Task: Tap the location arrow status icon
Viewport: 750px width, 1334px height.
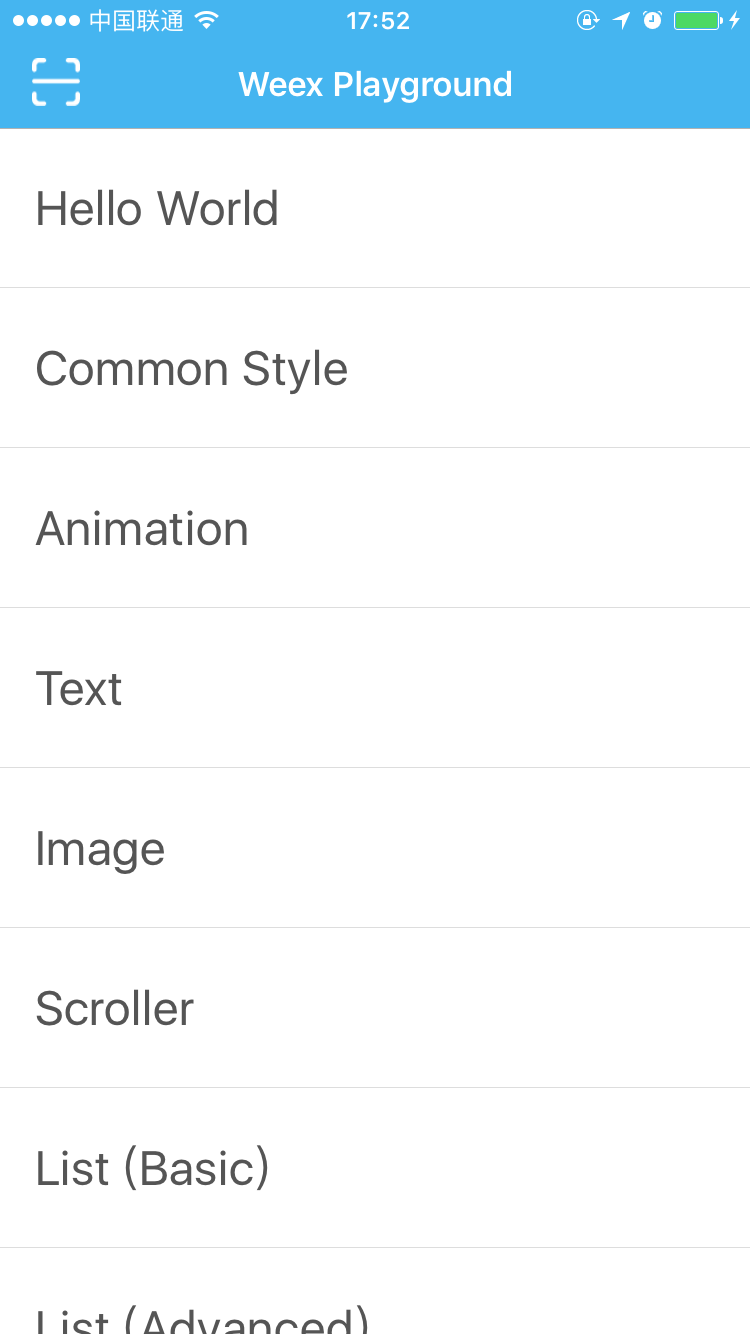Action: pyautogui.click(x=621, y=20)
